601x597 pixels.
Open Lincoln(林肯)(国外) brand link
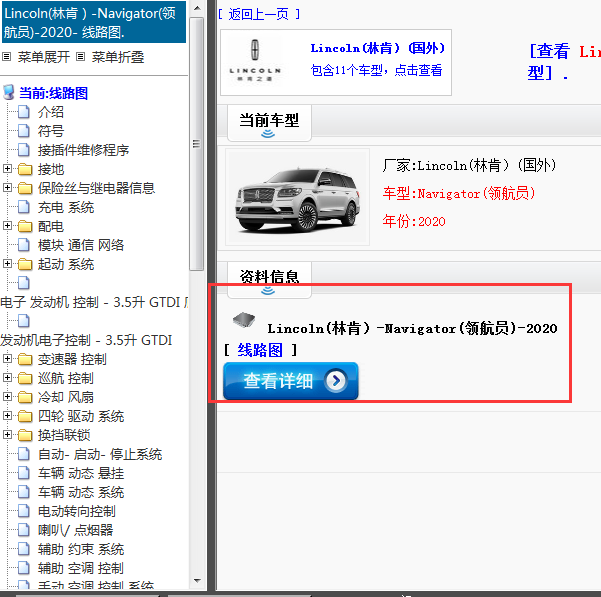[x=377, y=48]
